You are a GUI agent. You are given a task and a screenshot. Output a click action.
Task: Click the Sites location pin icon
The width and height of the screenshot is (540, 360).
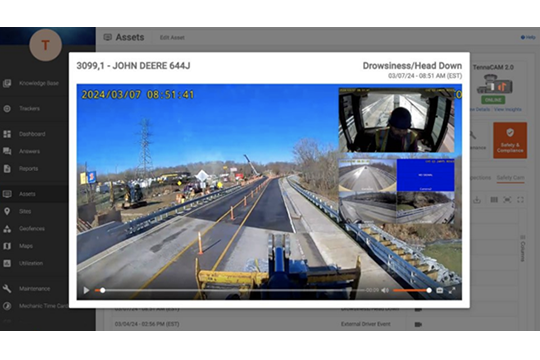click(7, 211)
